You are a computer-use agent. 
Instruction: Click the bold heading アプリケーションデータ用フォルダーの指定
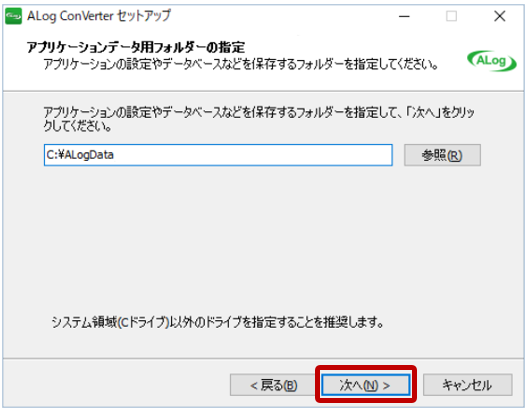136,47
